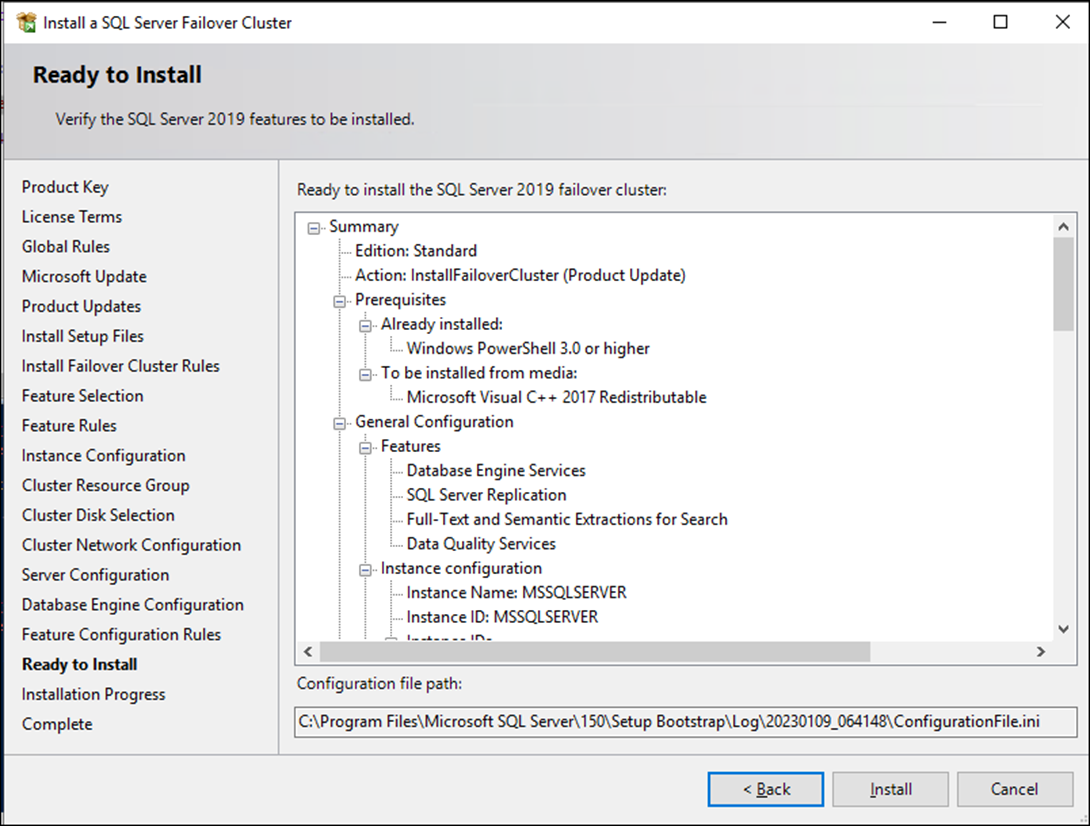Viewport: 1090px width, 826px height.
Task: Click the vertical scrollbar up arrow
Action: pyautogui.click(x=1063, y=227)
